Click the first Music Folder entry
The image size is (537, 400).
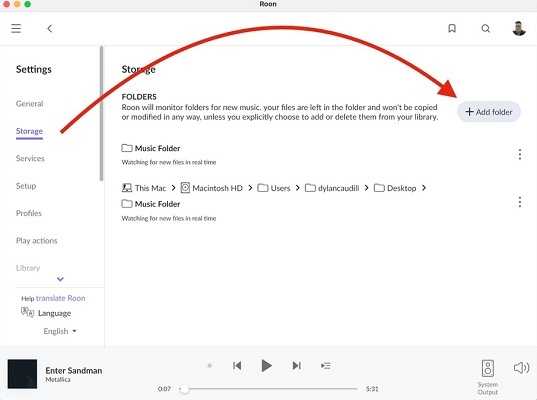151,148
